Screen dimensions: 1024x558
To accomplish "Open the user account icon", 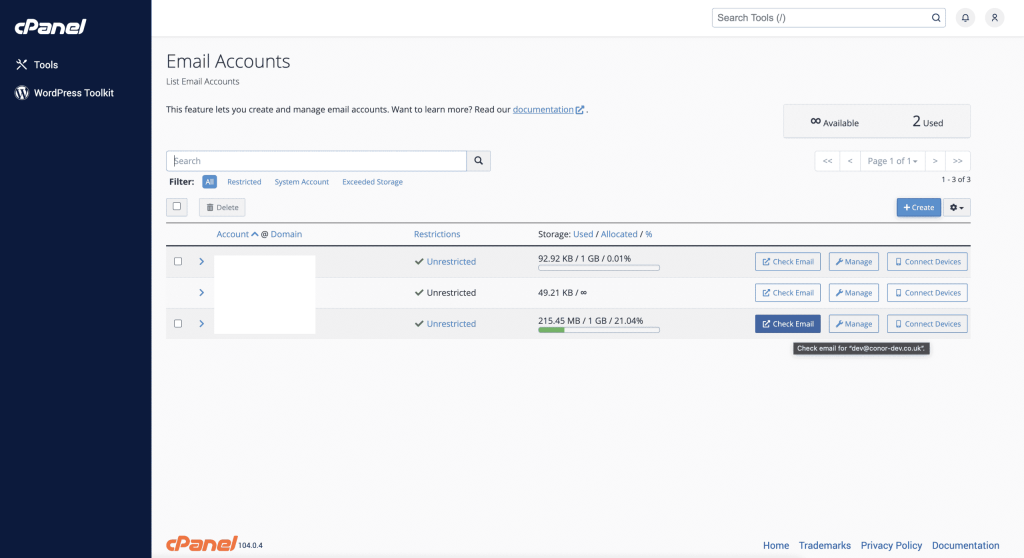I will point(995,18).
